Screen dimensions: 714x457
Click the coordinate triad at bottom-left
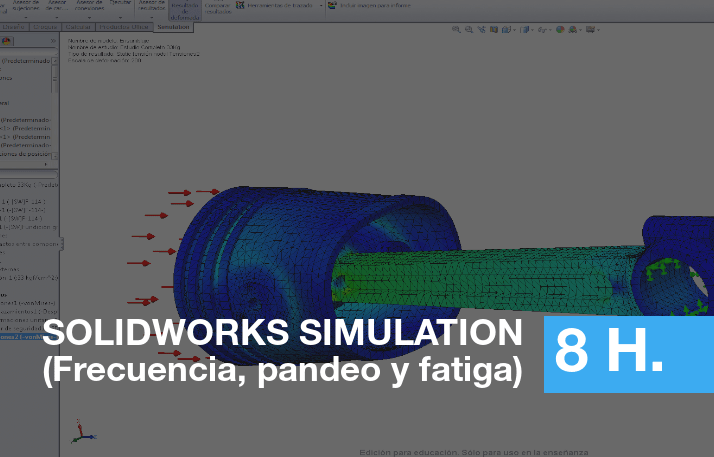(83, 432)
